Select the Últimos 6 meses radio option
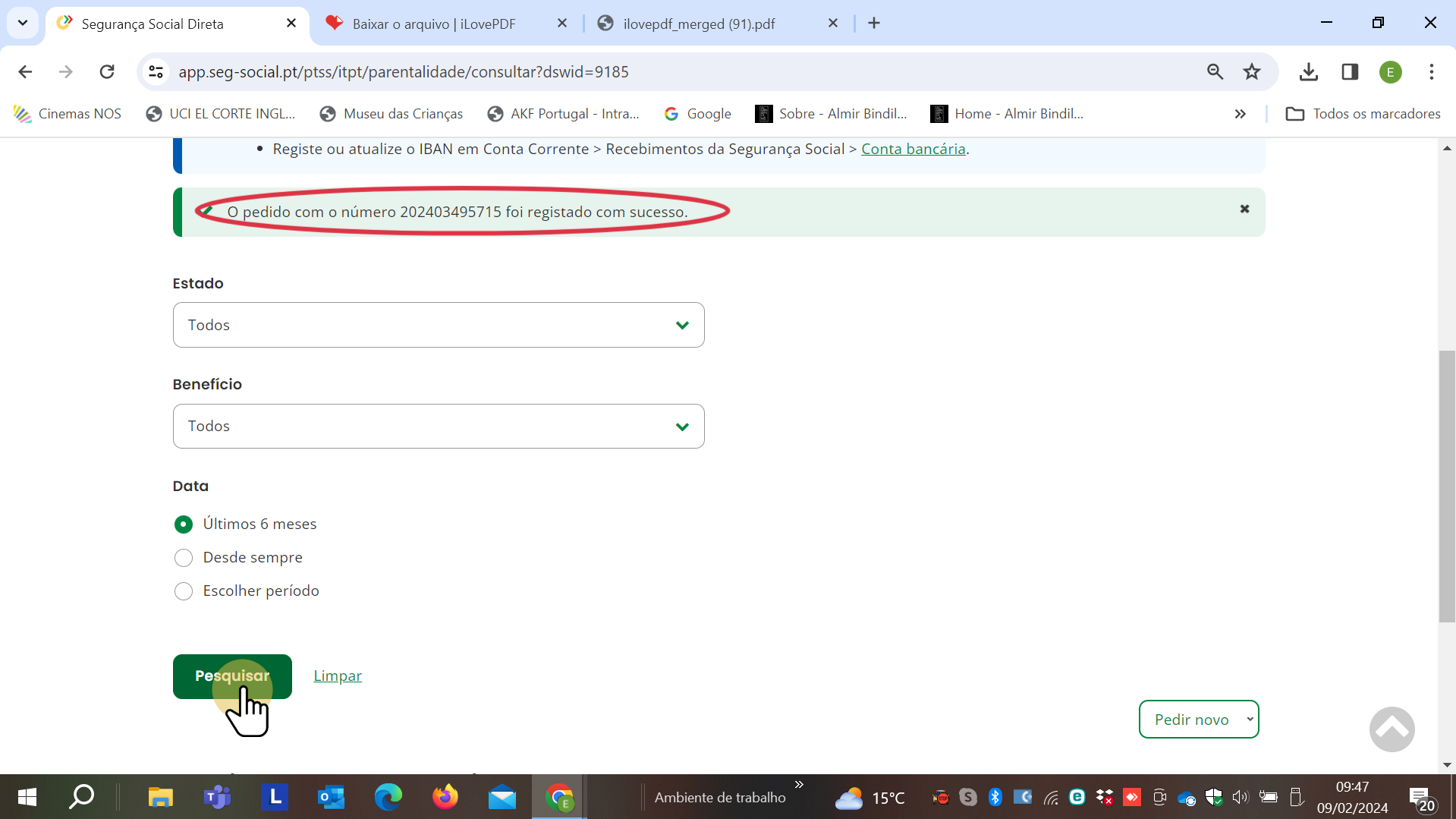The image size is (1456, 819). (184, 524)
